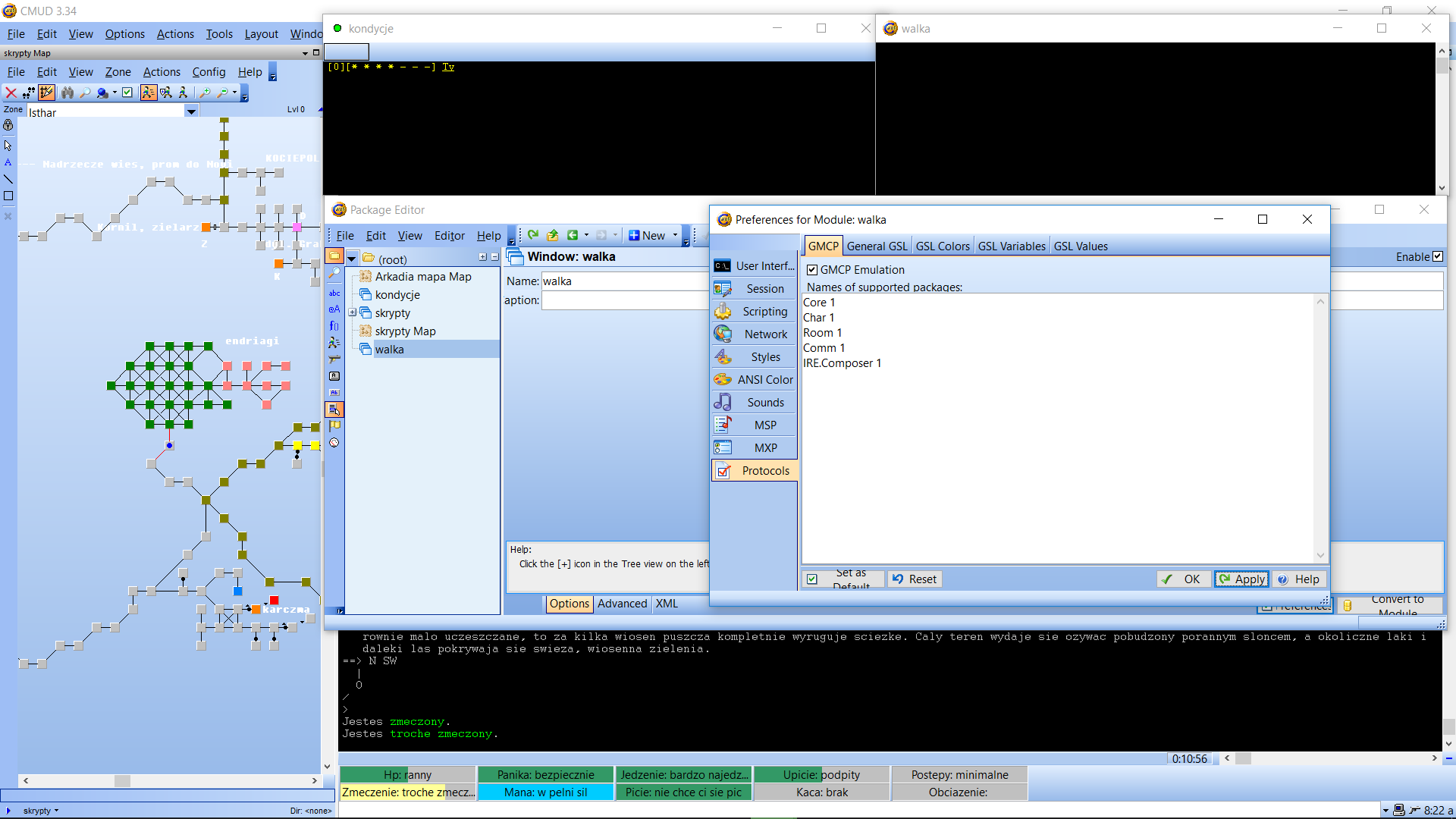Toggle GMCP Emulation checkbox

(x=812, y=269)
